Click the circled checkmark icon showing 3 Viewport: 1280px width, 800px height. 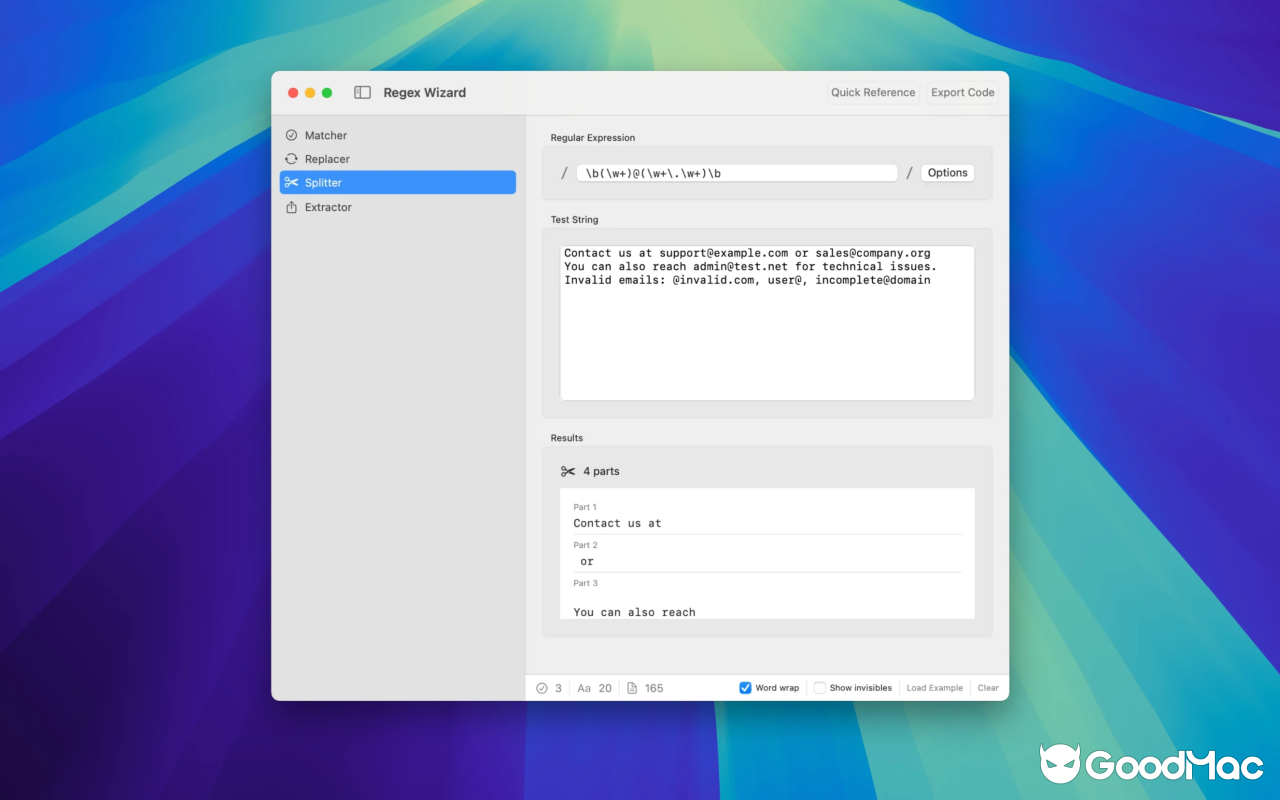pos(542,687)
